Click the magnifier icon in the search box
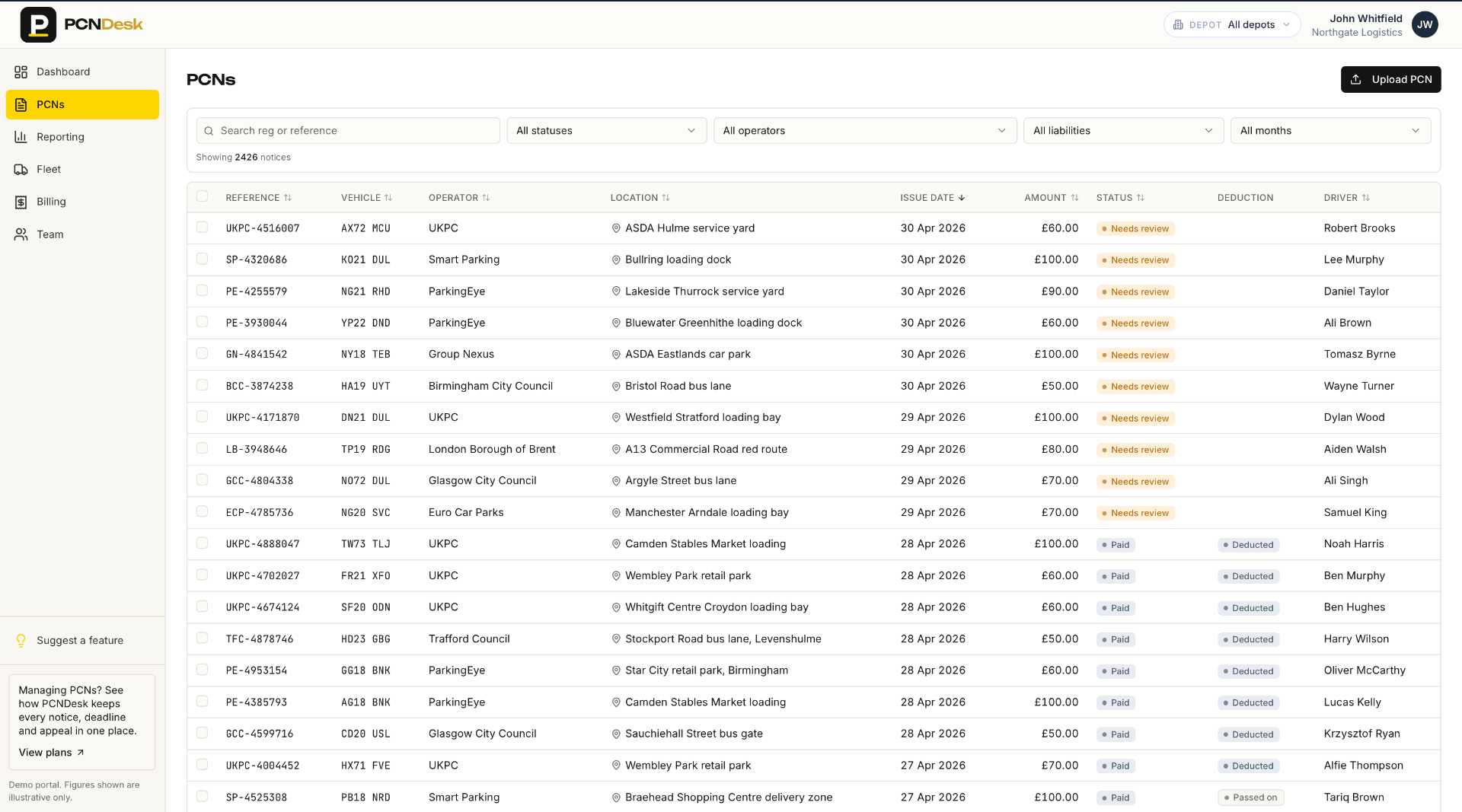This screenshot has height=812, width=1462. [209, 131]
